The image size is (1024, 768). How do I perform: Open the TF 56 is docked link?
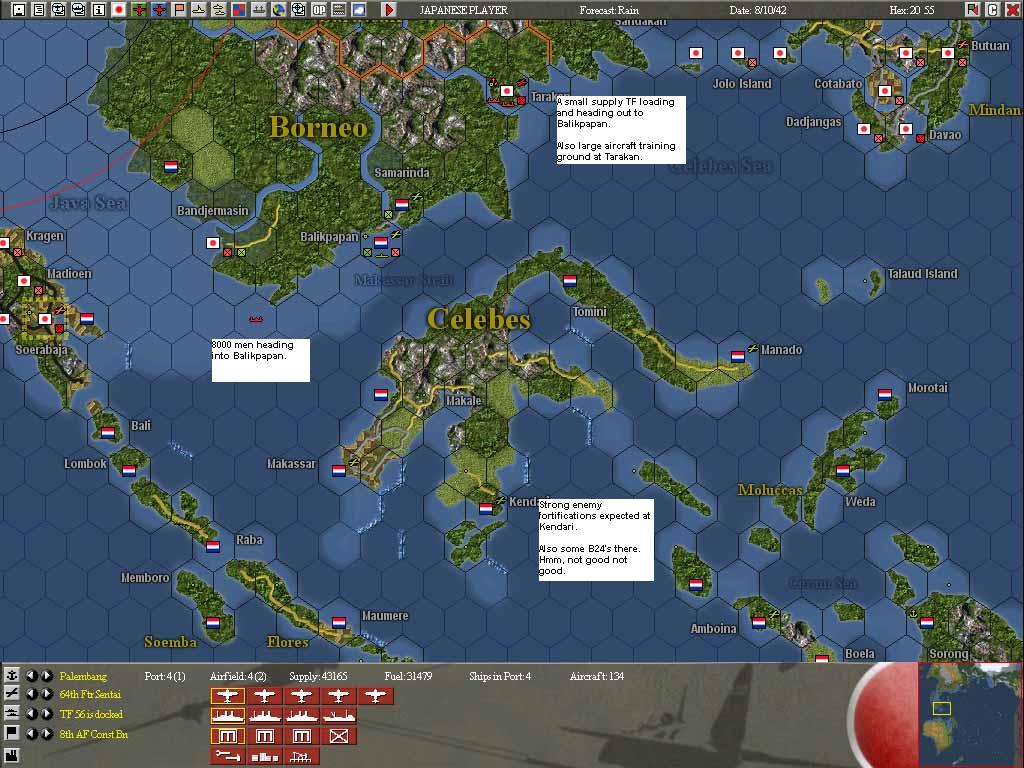(92, 713)
